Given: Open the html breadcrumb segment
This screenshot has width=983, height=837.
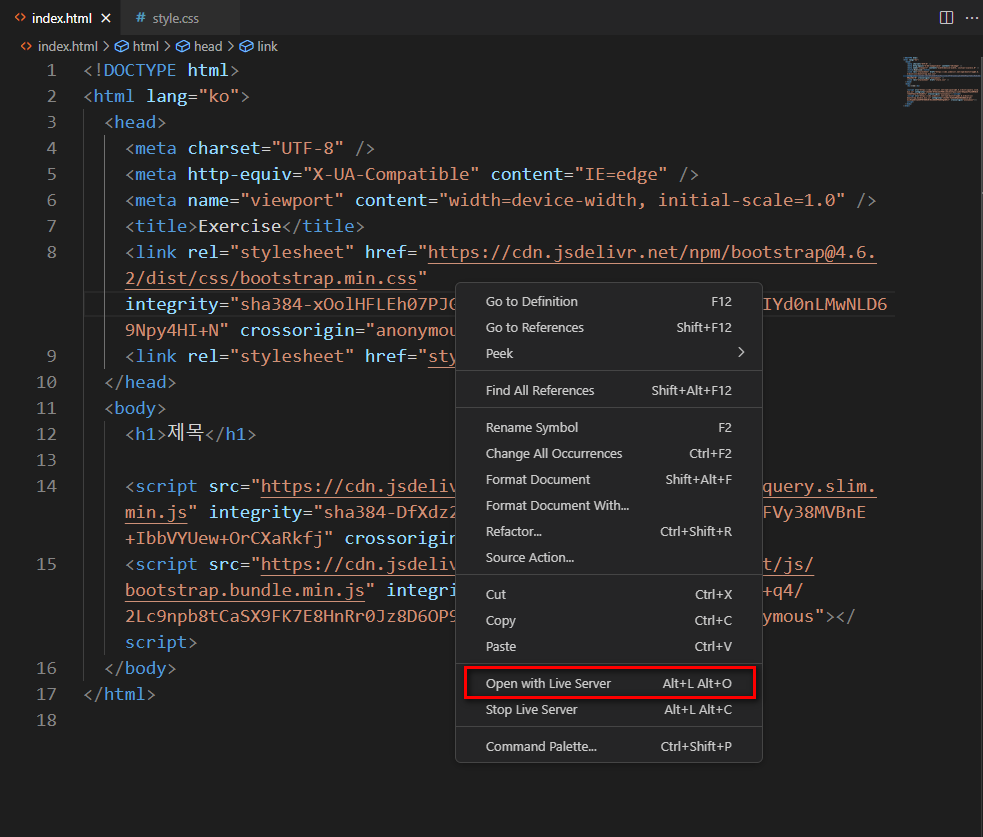Looking at the screenshot, I should tap(145, 46).
